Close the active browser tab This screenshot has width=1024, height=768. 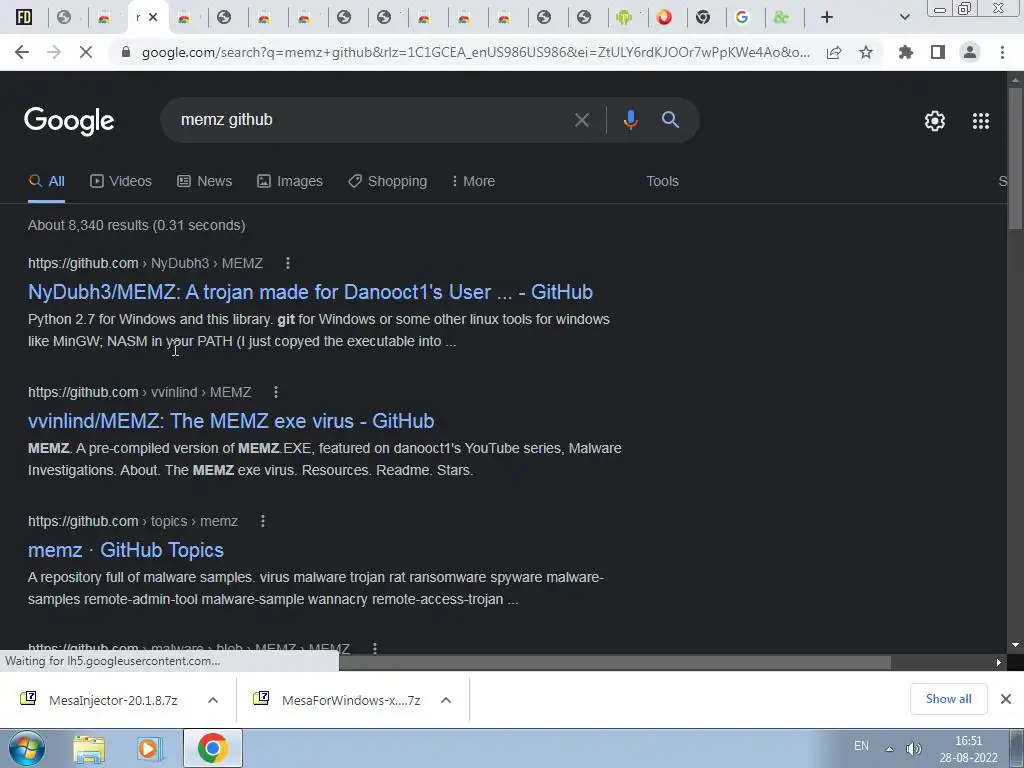(x=153, y=18)
